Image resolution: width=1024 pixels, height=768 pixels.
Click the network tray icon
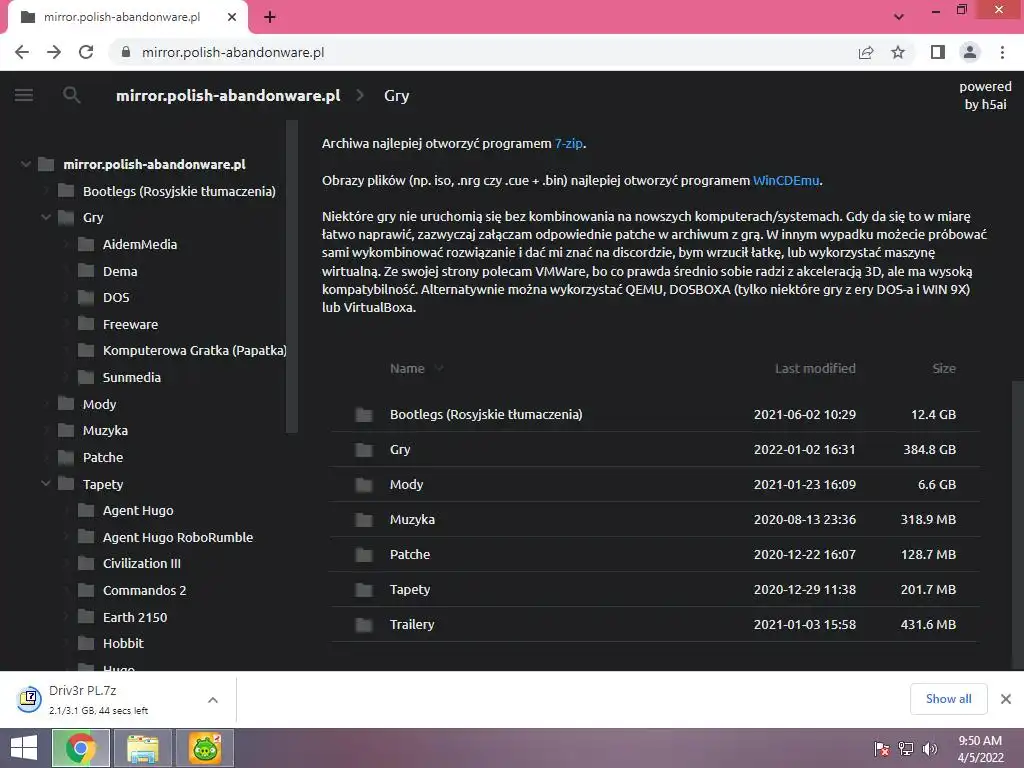[906, 749]
